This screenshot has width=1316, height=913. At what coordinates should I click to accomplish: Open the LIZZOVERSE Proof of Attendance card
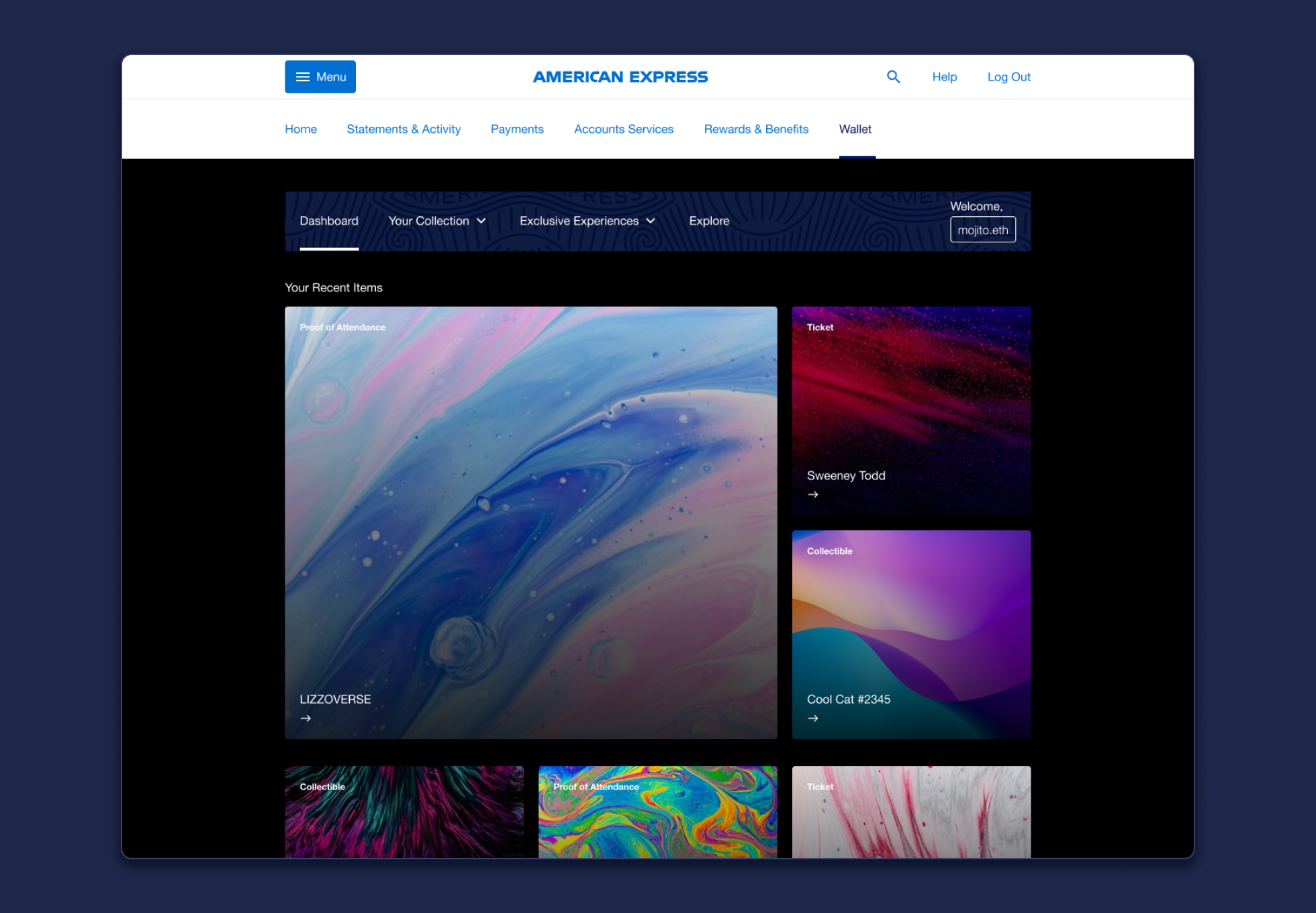531,523
